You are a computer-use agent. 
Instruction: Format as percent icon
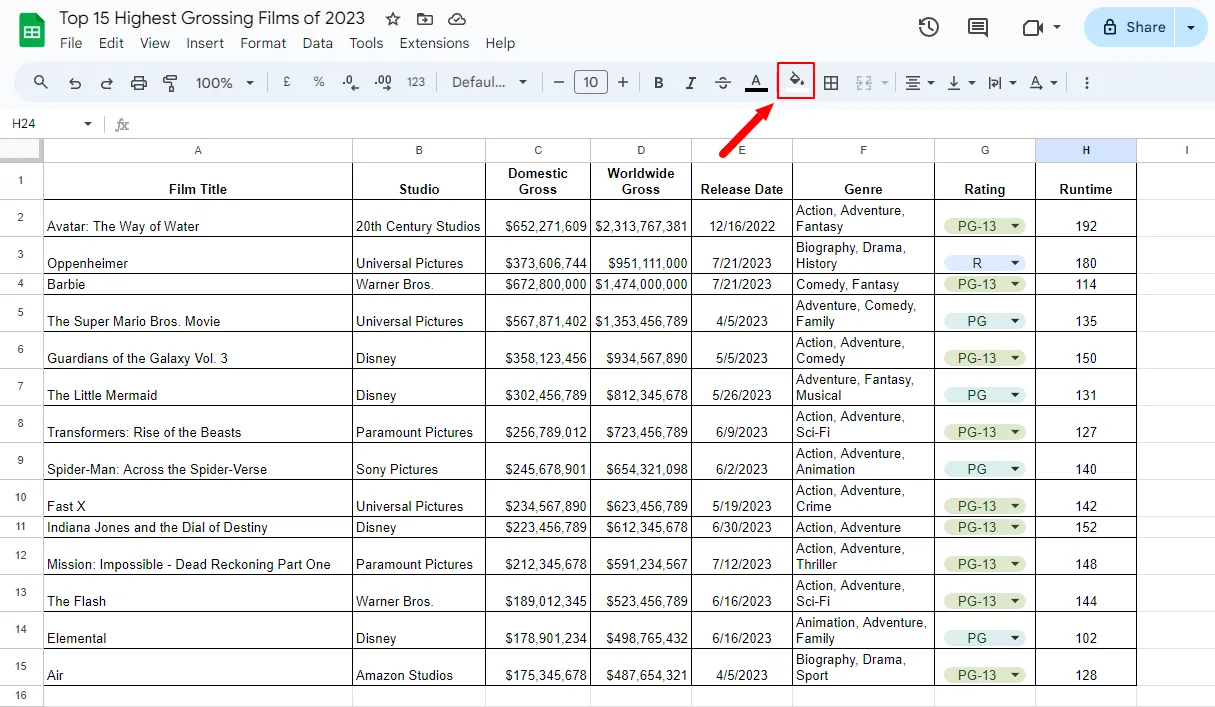click(x=319, y=82)
